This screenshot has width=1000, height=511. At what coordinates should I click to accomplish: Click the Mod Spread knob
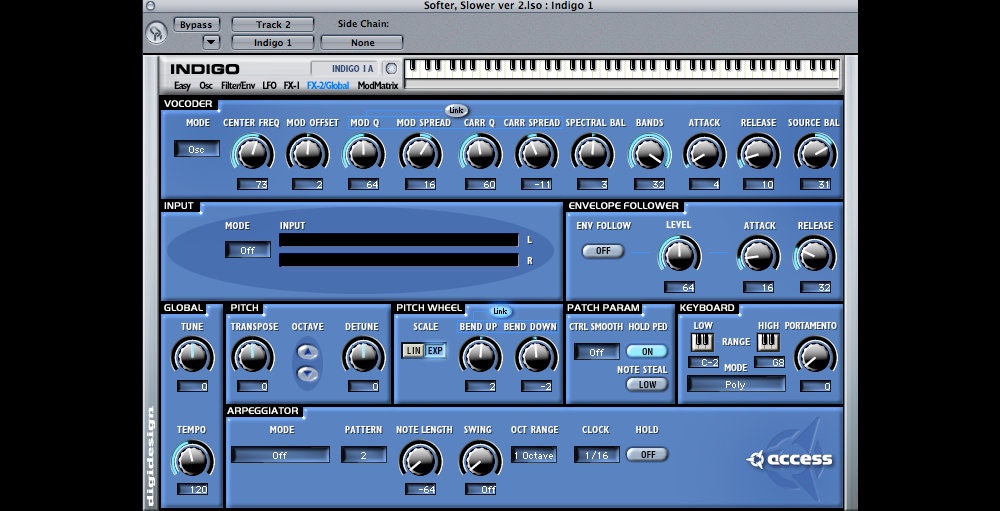click(x=420, y=153)
